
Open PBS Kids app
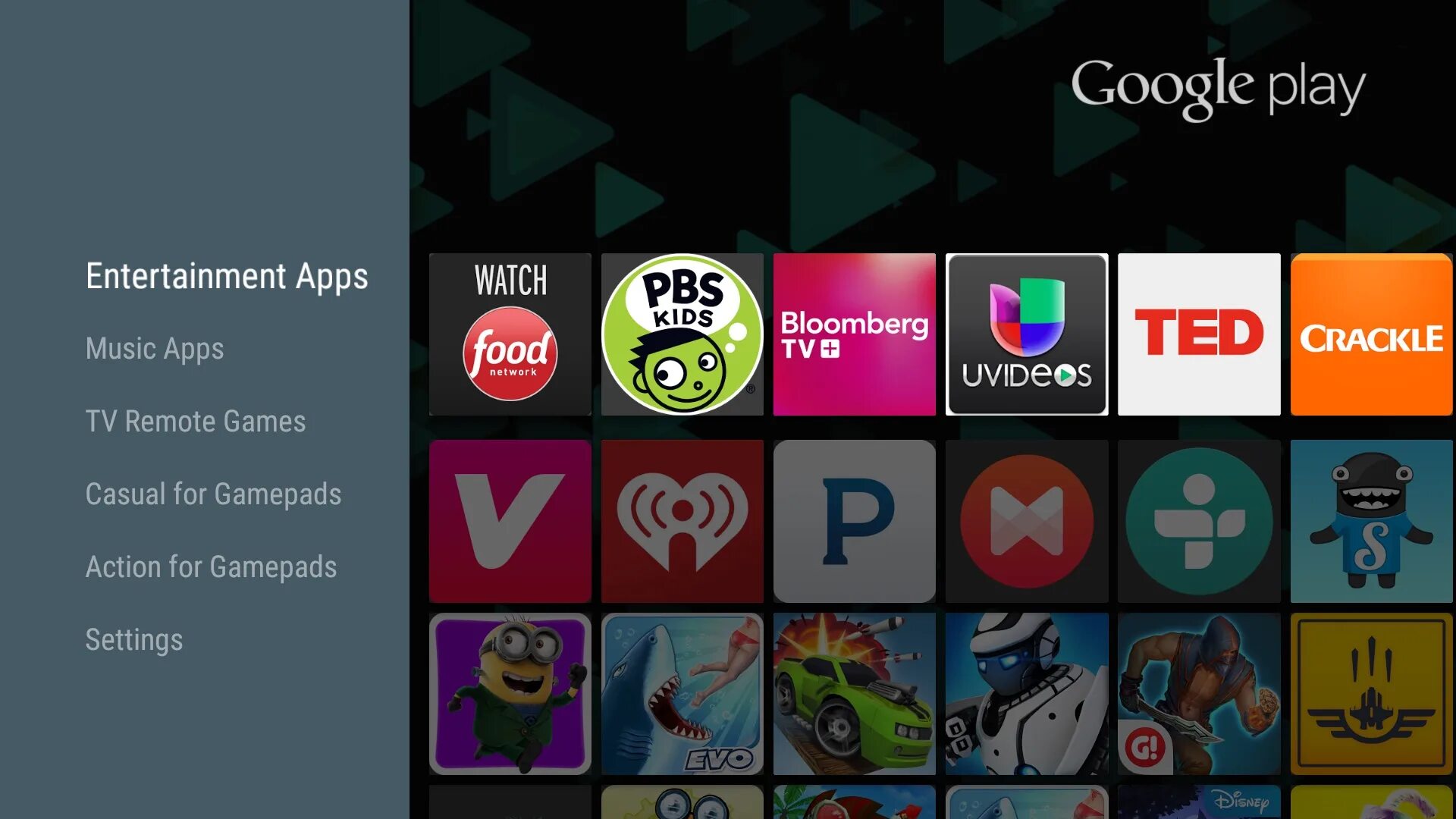(x=683, y=335)
